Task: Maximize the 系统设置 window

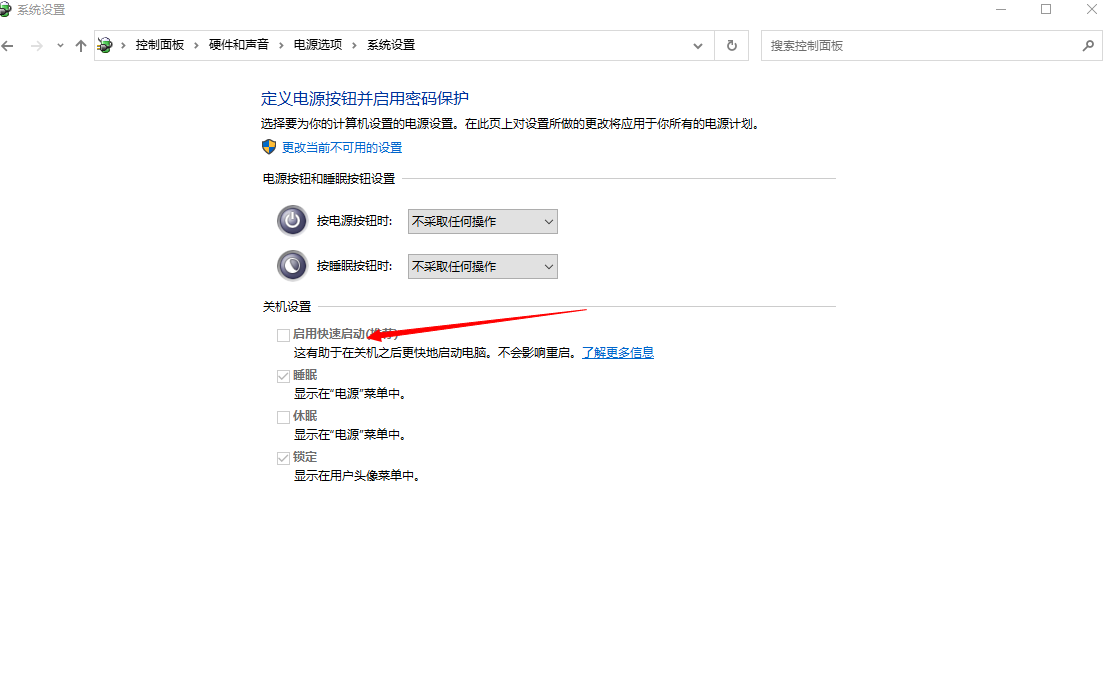Action: pyautogui.click(x=1046, y=9)
